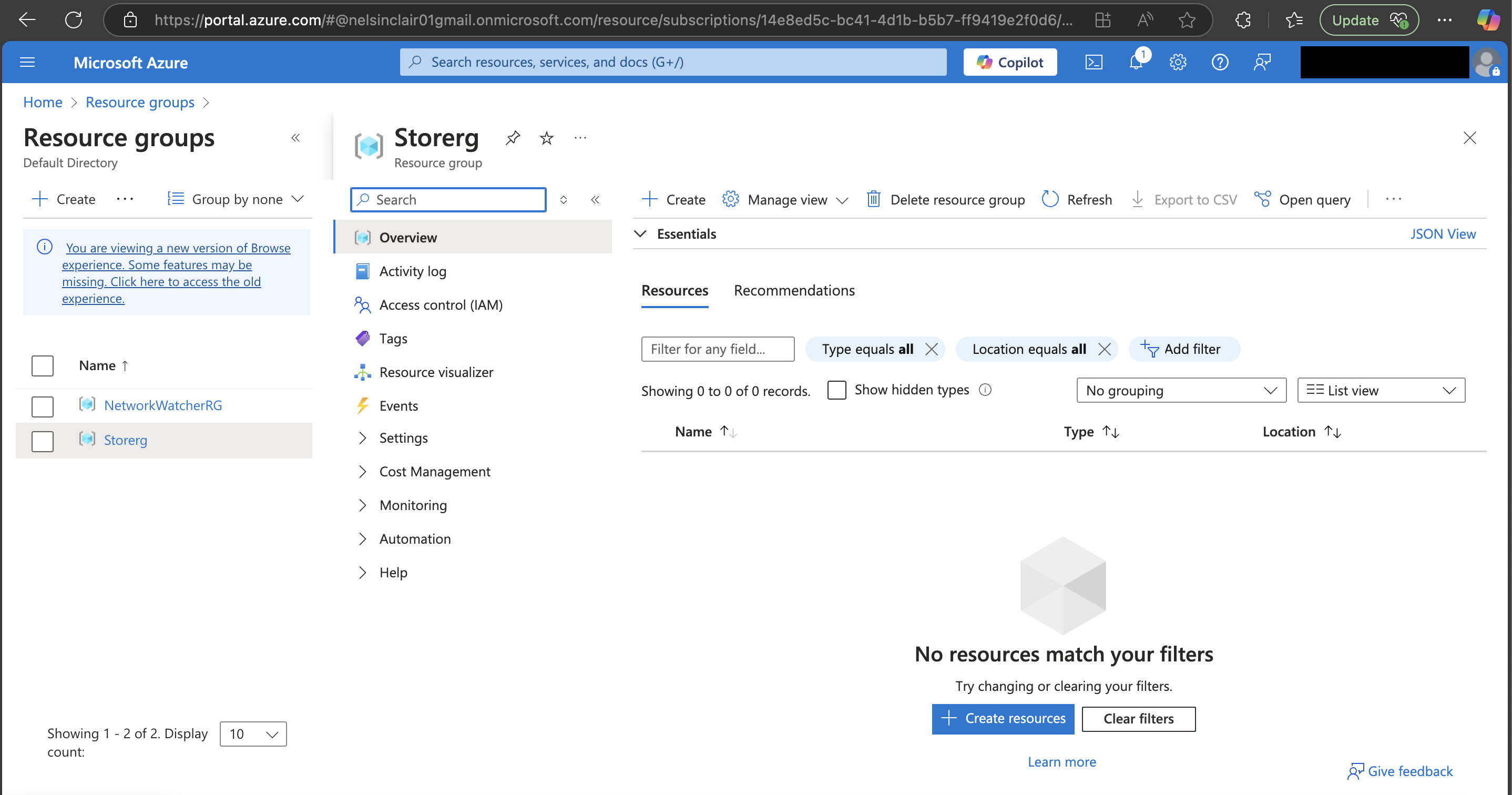This screenshot has width=1512, height=795.
Task: Expand the Settings menu group
Action: point(403,438)
